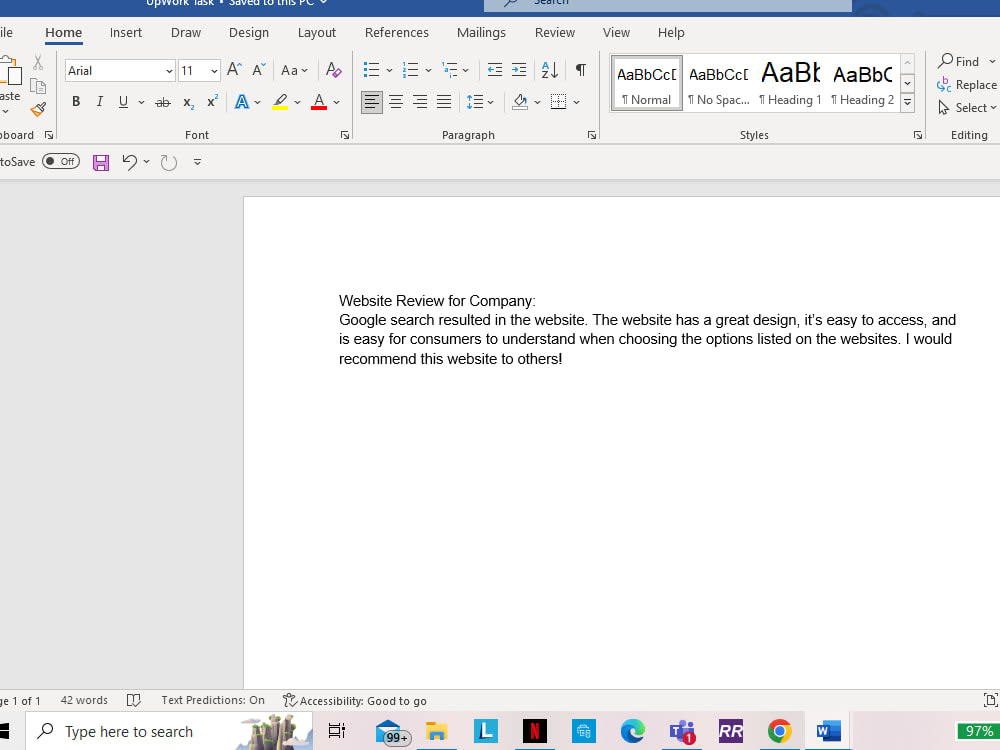
Task: Open the Replace tool
Action: tap(966, 85)
